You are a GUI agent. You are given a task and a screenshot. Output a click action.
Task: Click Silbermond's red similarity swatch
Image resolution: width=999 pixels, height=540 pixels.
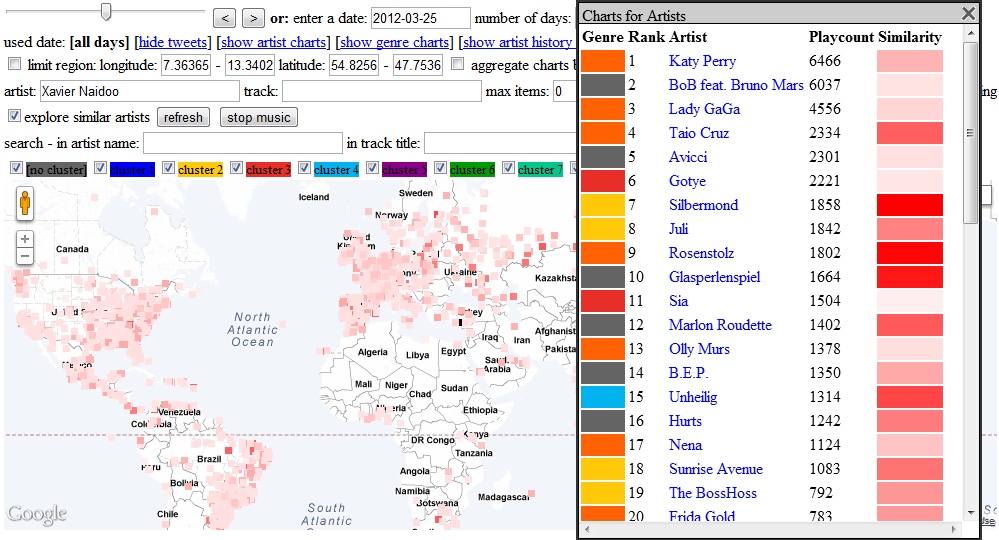[910, 205]
